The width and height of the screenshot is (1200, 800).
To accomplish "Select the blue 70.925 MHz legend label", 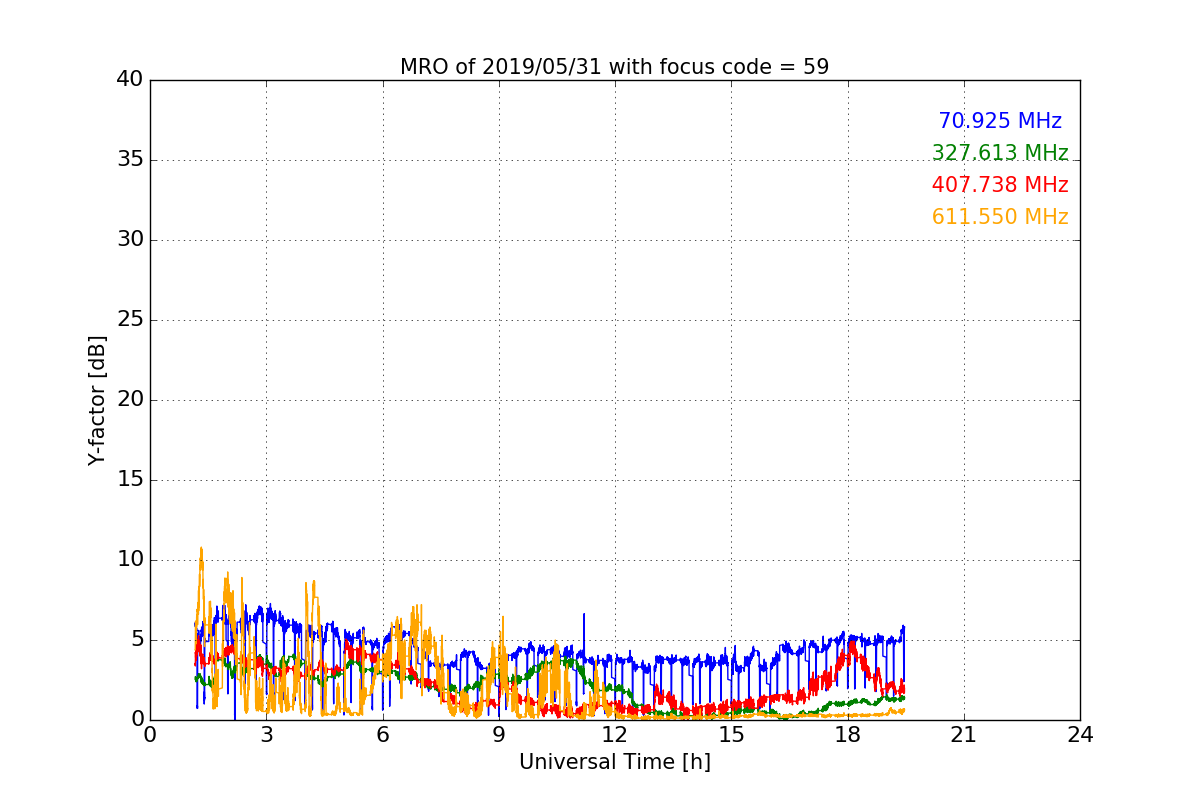I will pyautogui.click(x=1000, y=121).
